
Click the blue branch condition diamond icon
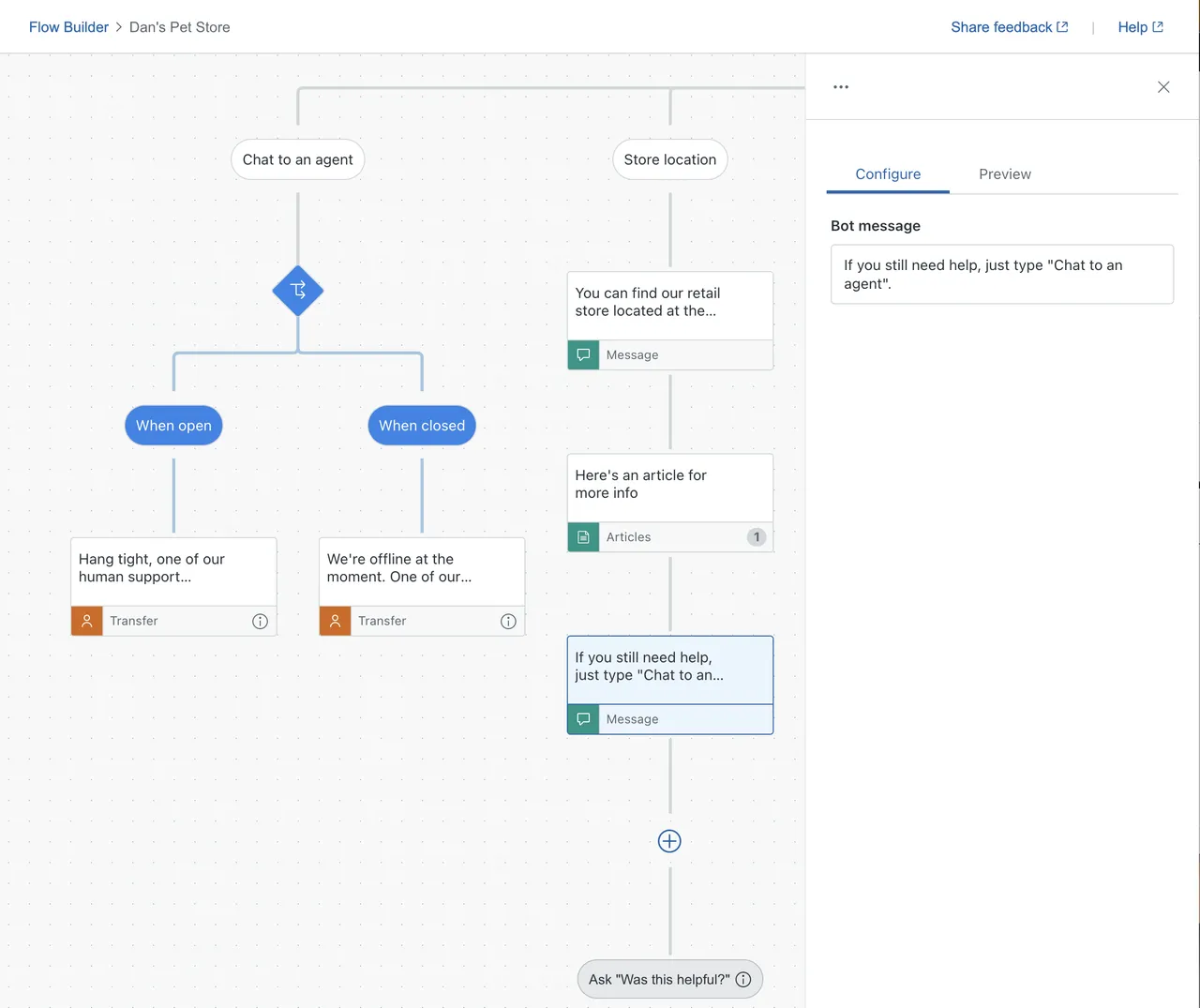point(298,291)
